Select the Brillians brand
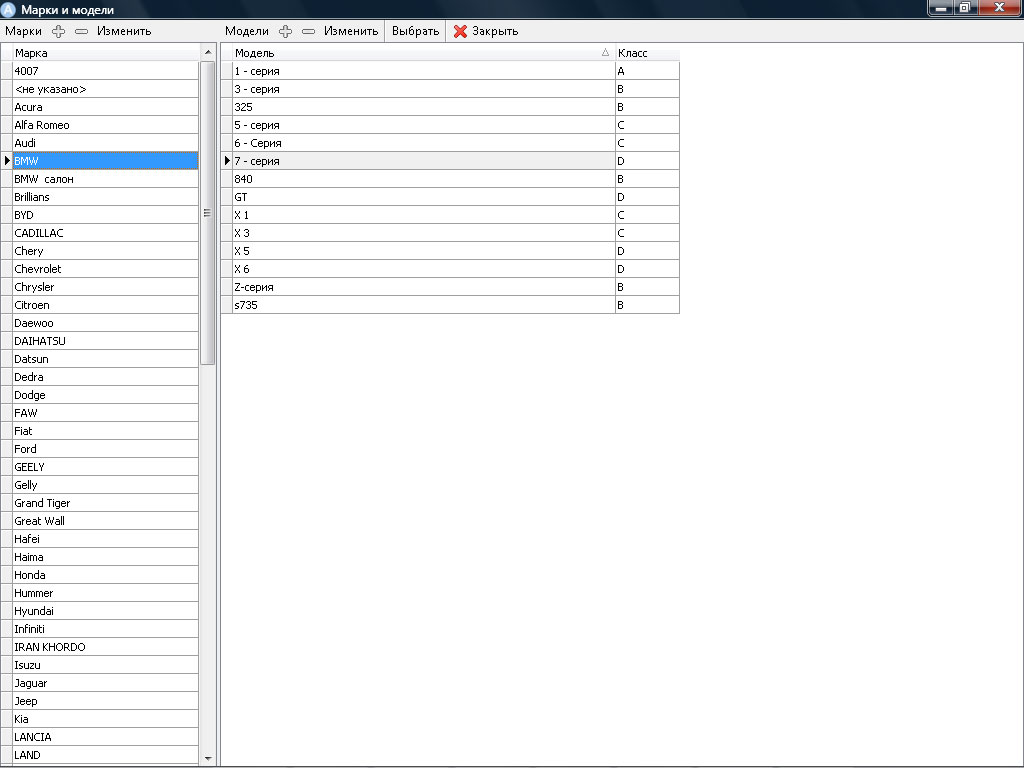Screen dimensions: 1024x768 (x=105, y=197)
